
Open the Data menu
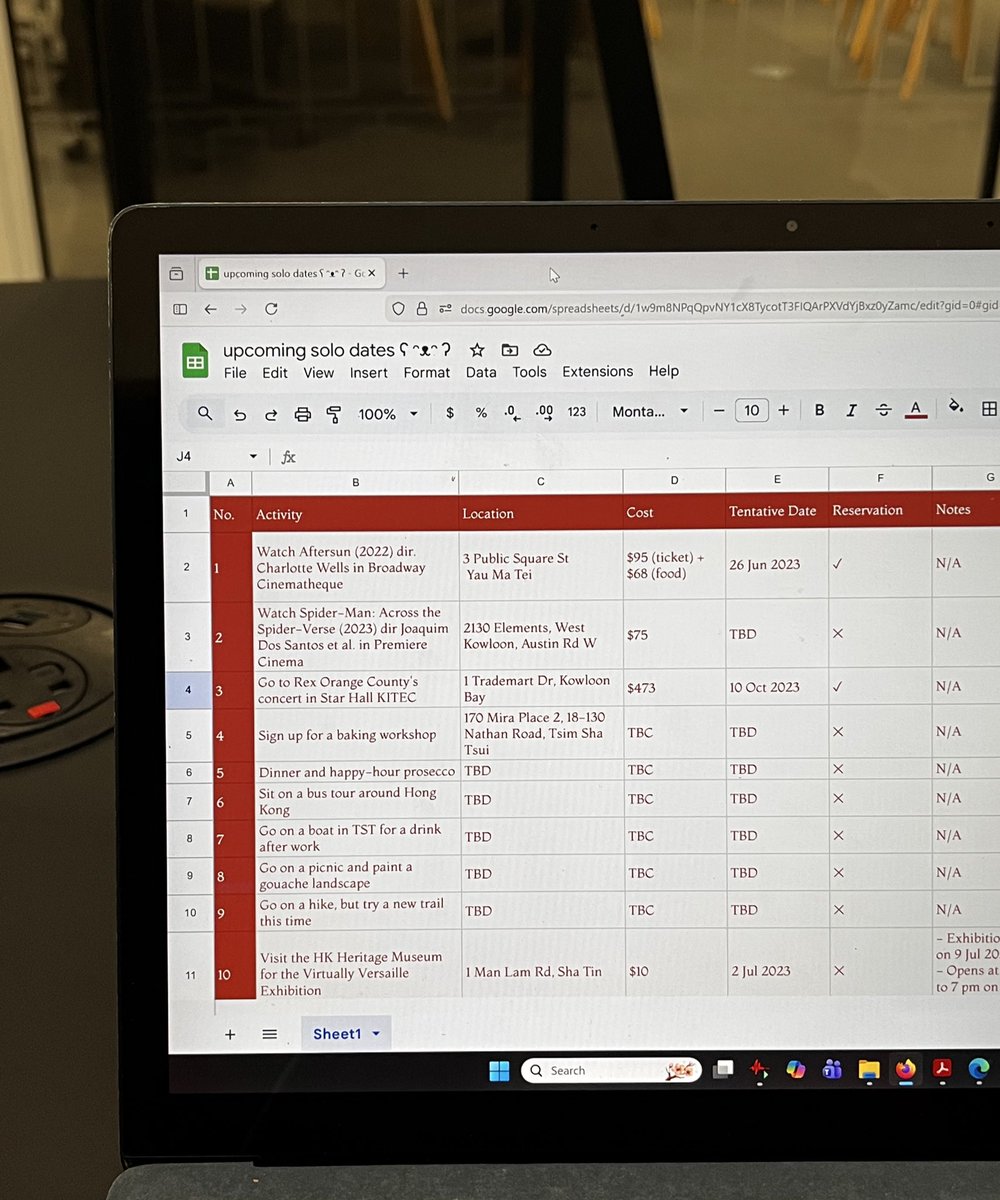(481, 372)
